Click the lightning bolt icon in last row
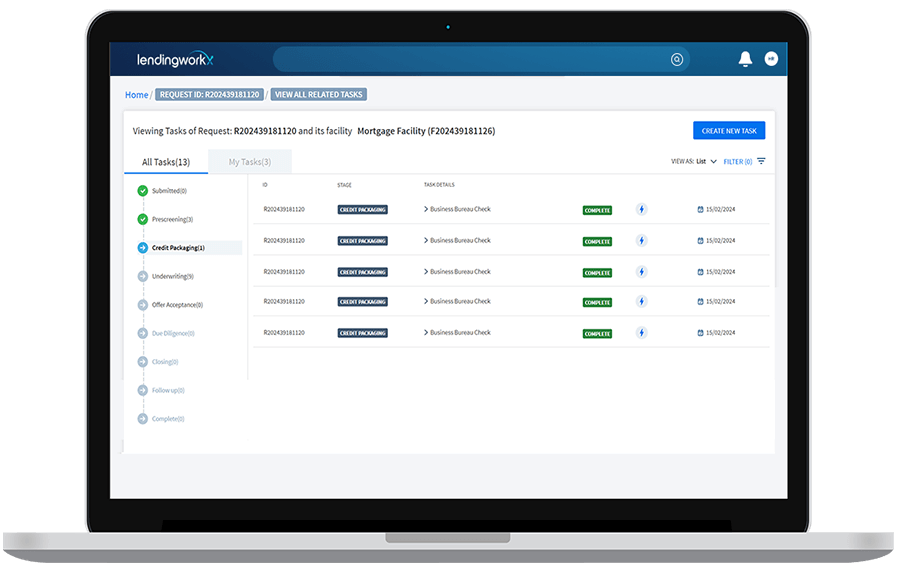Image resolution: width=897 pixels, height=572 pixels. (x=642, y=333)
